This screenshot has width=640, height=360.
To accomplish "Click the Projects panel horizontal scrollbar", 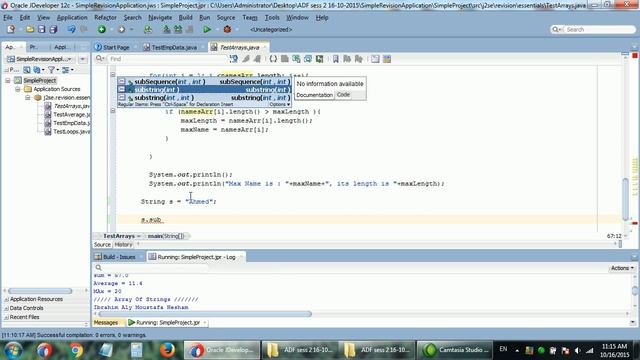I will 40,291.
